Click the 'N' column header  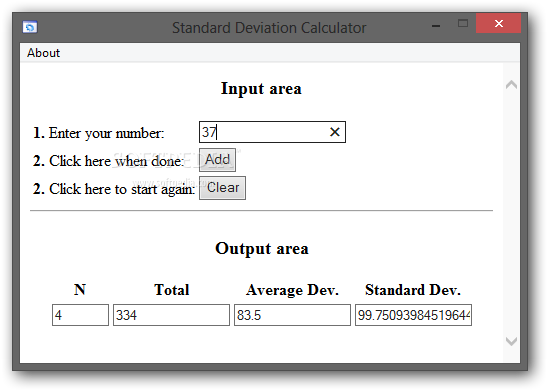coord(80,290)
